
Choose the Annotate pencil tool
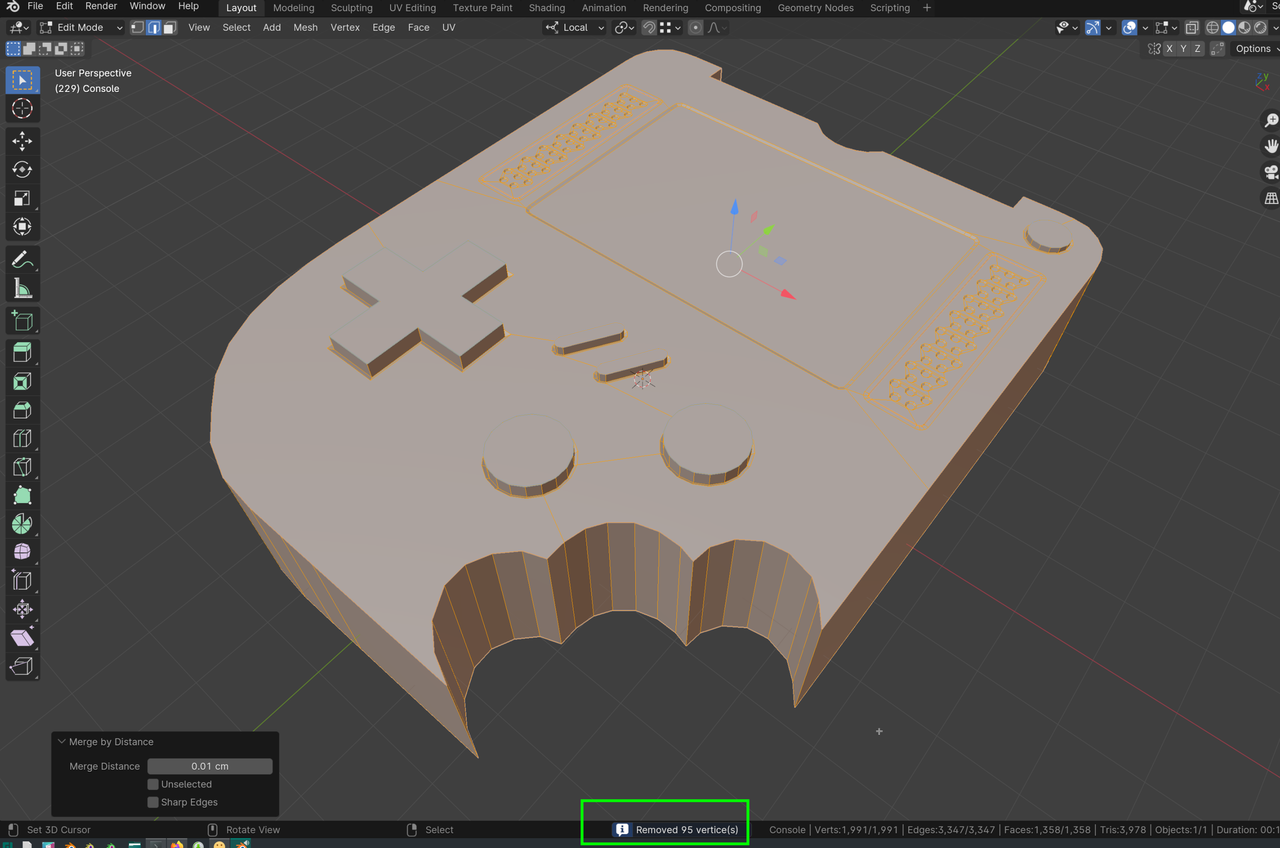point(22,260)
